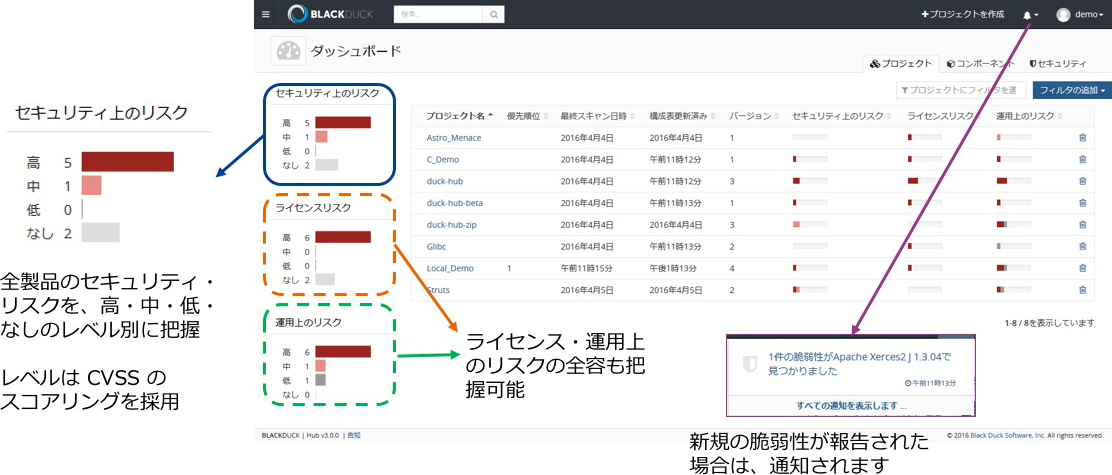Click プロジェクトを作成 button
This screenshot has height=475, width=1112.
(962, 14)
